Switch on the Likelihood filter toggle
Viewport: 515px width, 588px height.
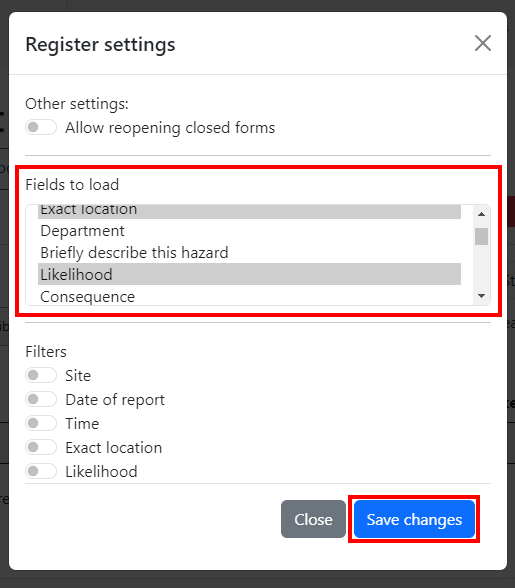(41, 471)
